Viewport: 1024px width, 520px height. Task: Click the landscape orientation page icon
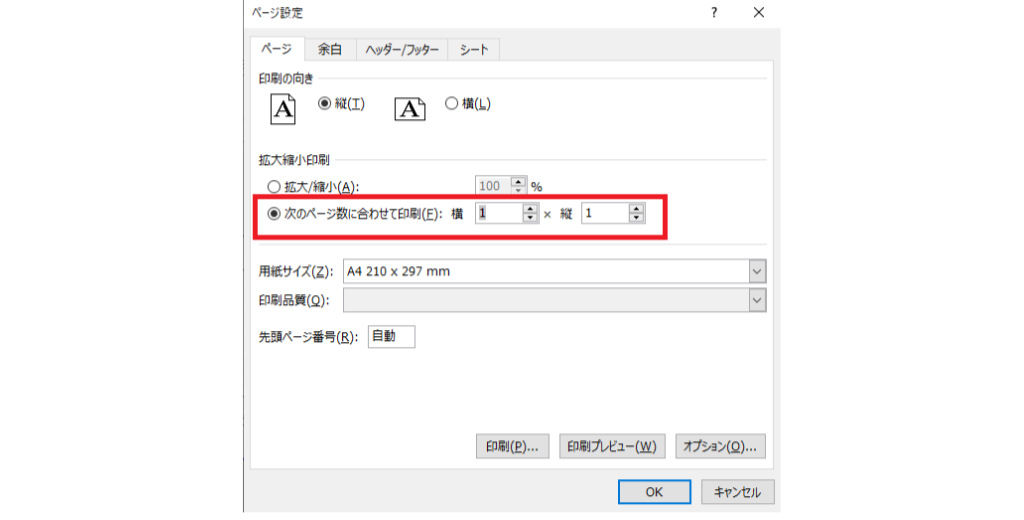click(411, 108)
